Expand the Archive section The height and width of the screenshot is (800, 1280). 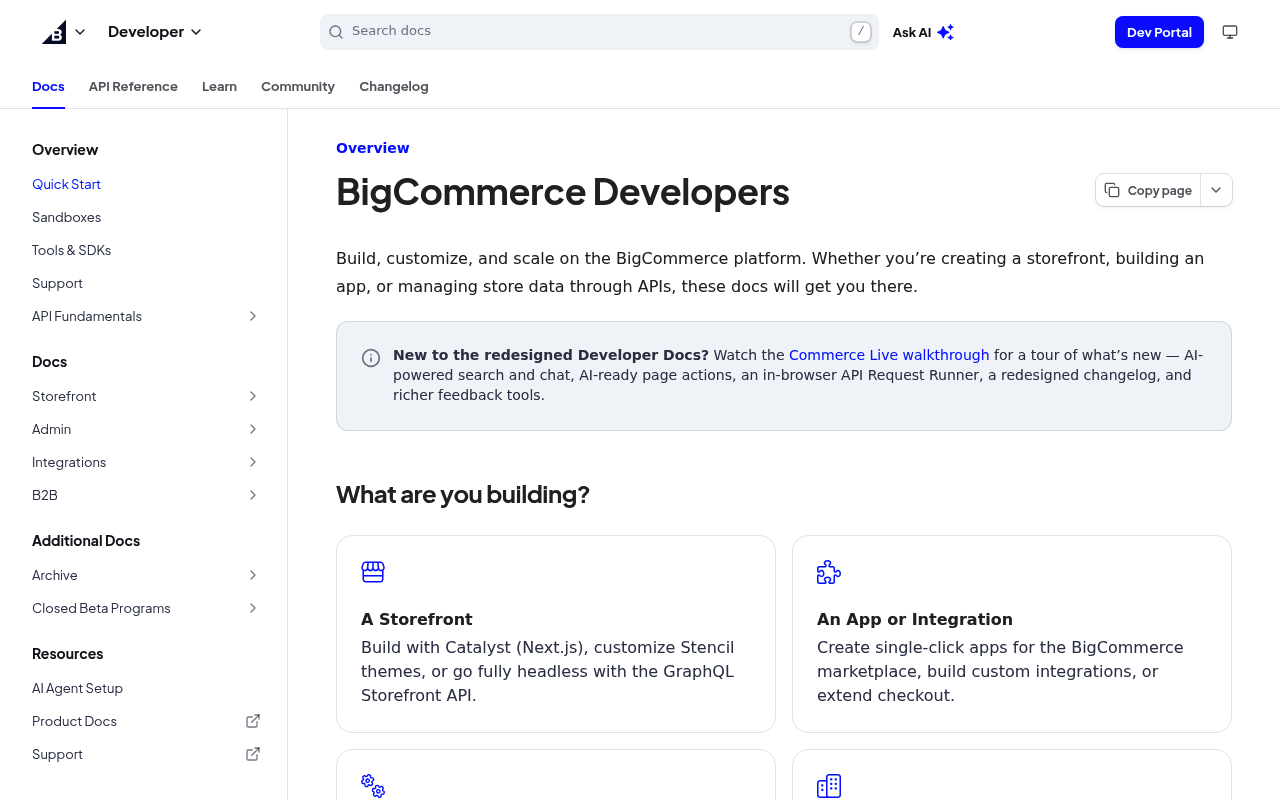253,575
